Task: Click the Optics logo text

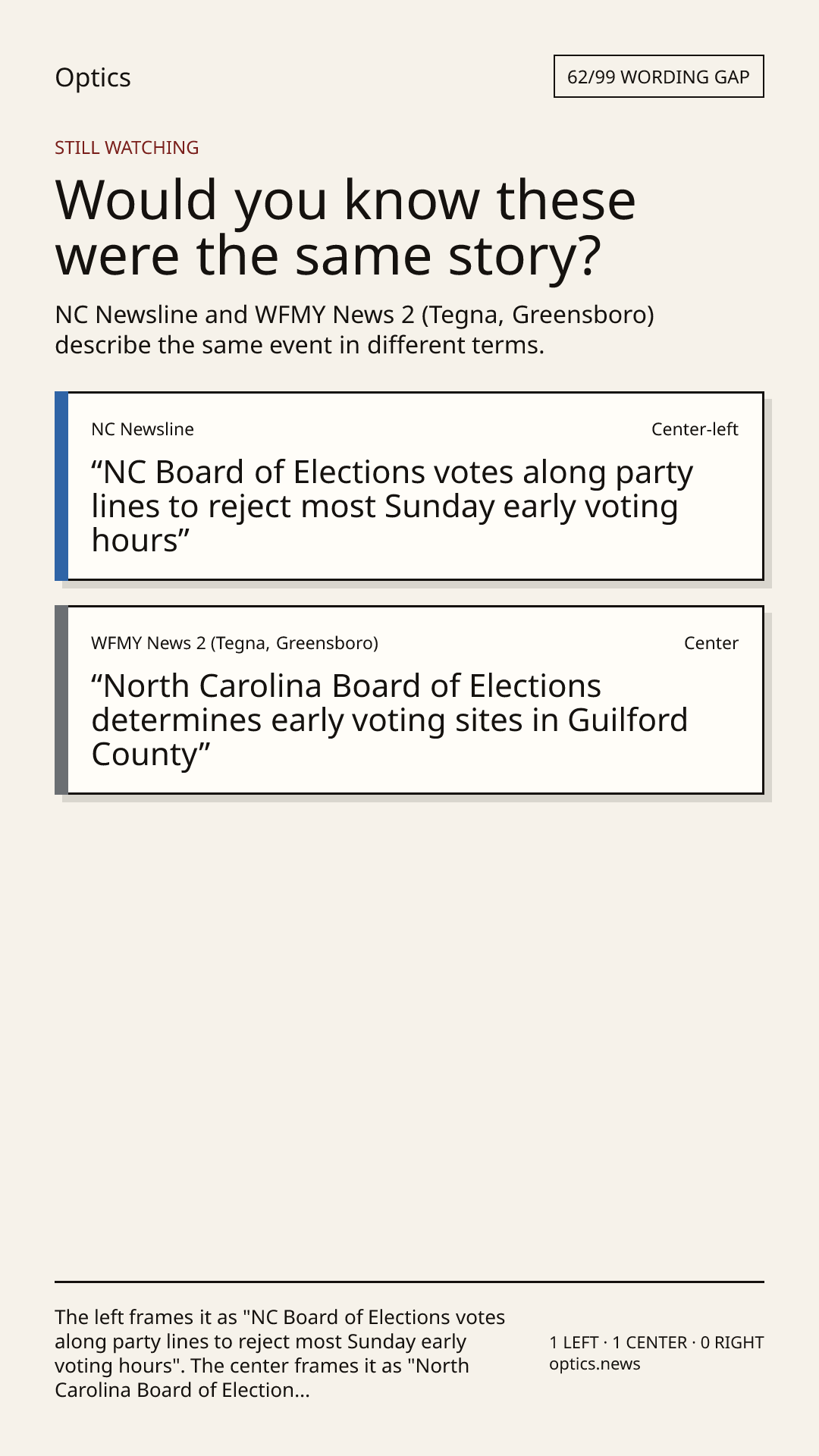Action: 93,77
